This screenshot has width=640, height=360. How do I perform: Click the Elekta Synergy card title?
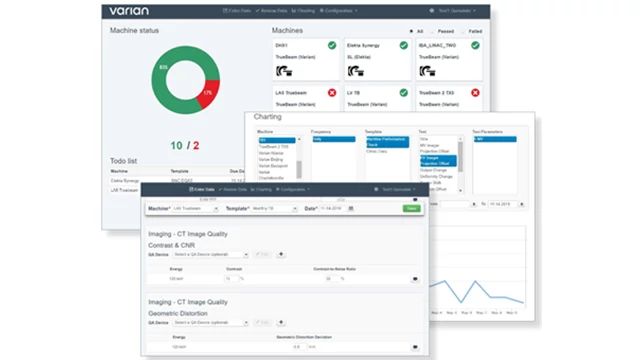(363, 45)
